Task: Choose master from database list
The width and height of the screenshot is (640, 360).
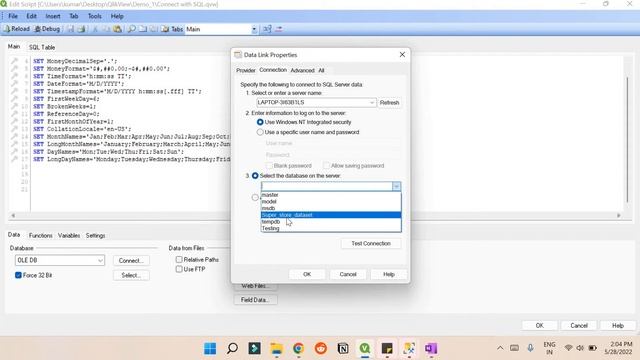Action: tap(331, 195)
